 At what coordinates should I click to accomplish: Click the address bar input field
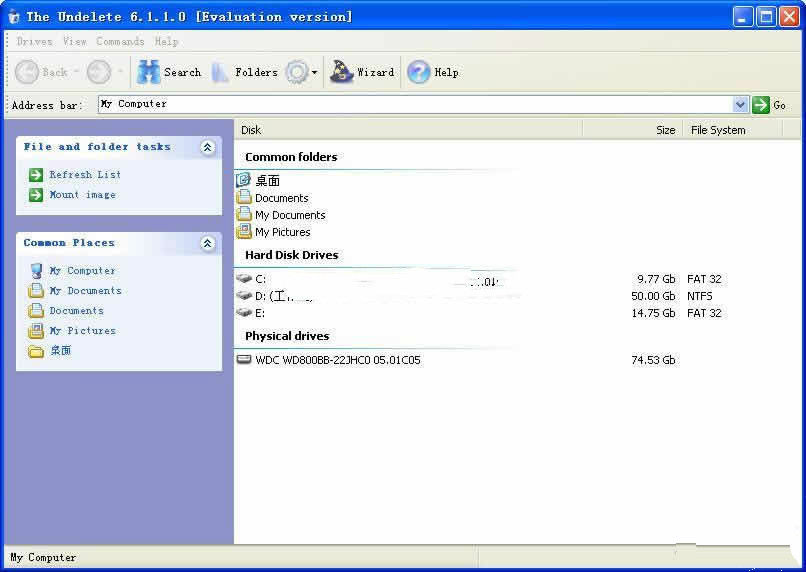[415, 104]
